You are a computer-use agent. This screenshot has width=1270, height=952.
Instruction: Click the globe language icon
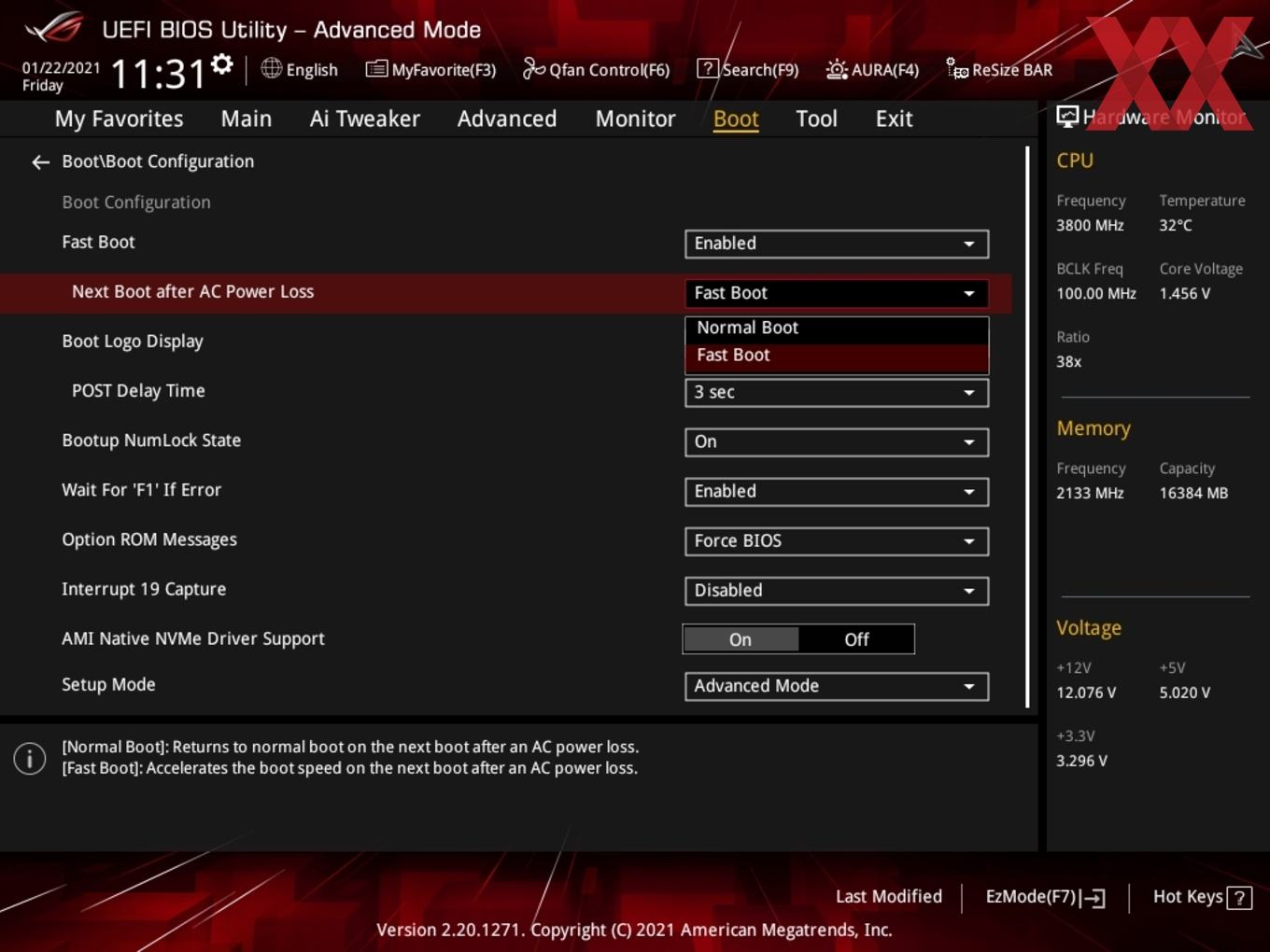coord(271,68)
